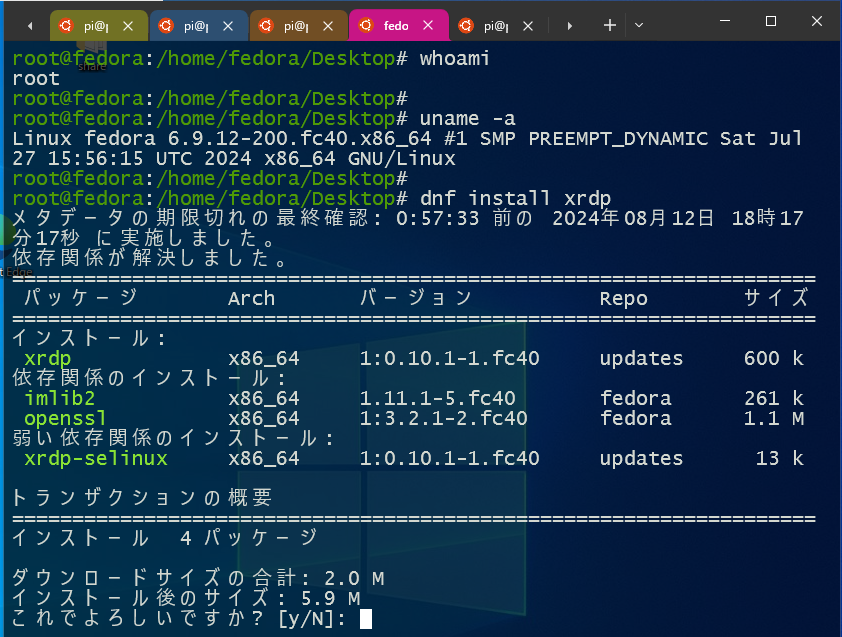The height and width of the screenshot is (637, 842).
Task: Click the cursor at the y/N prompt
Action: (366, 618)
